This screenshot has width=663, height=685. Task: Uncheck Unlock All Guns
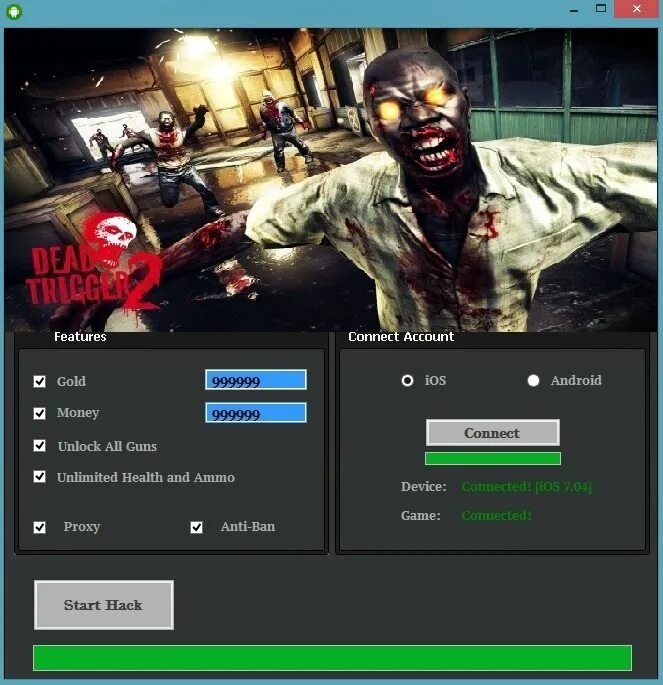coord(40,446)
